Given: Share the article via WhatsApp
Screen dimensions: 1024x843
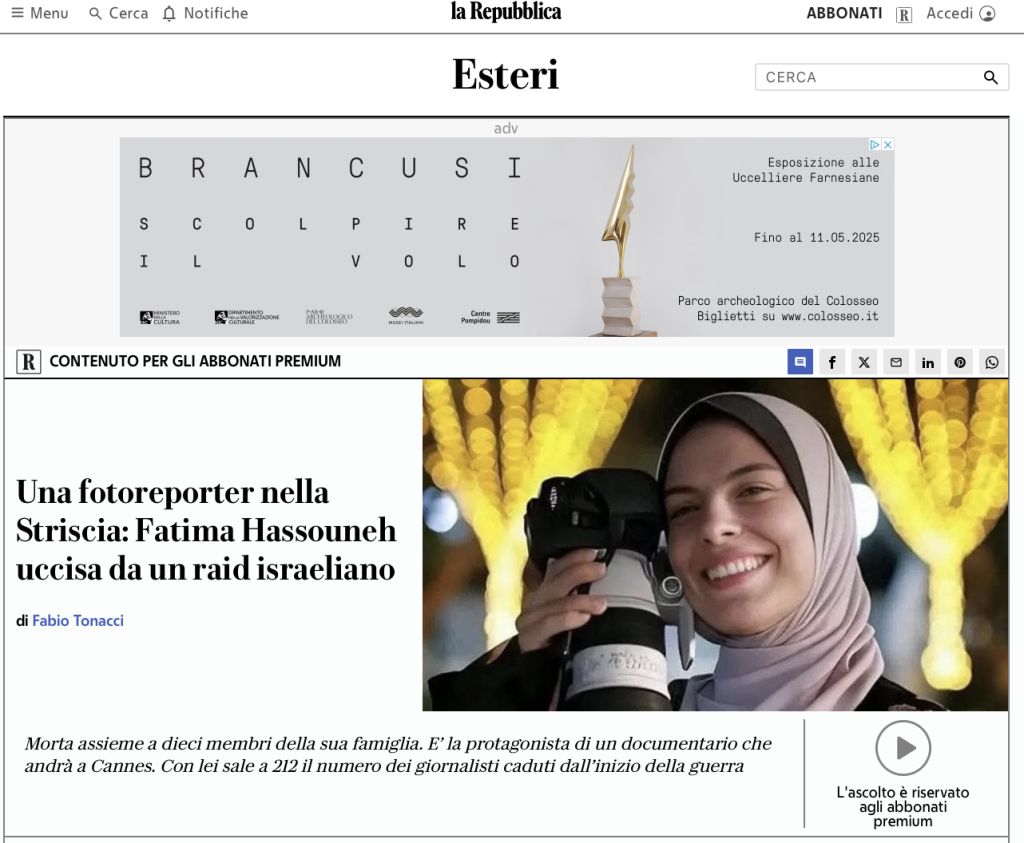Looking at the screenshot, I should pyautogui.click(x=991, y=362).
